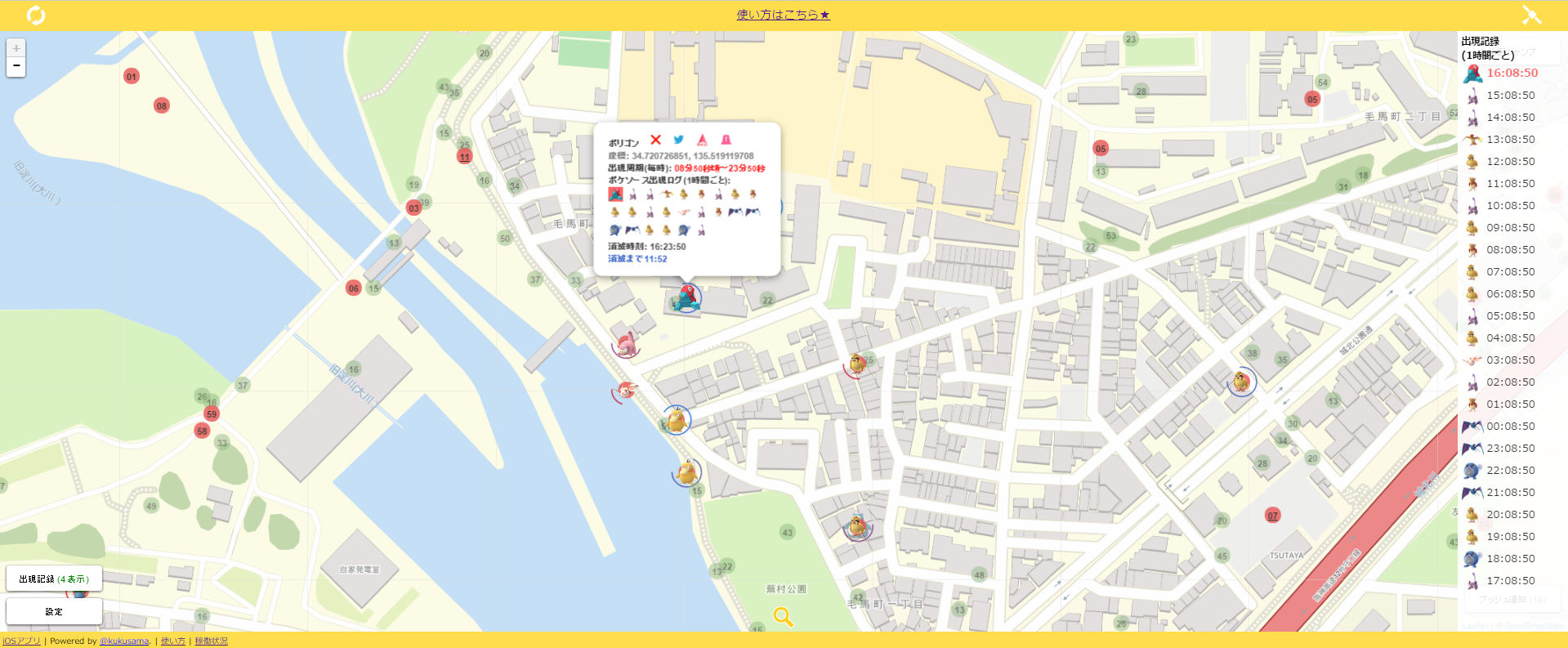Select the 23:08:50 Zubat record
This screenshot has width=1568, height=648.
click(1501, 448)
